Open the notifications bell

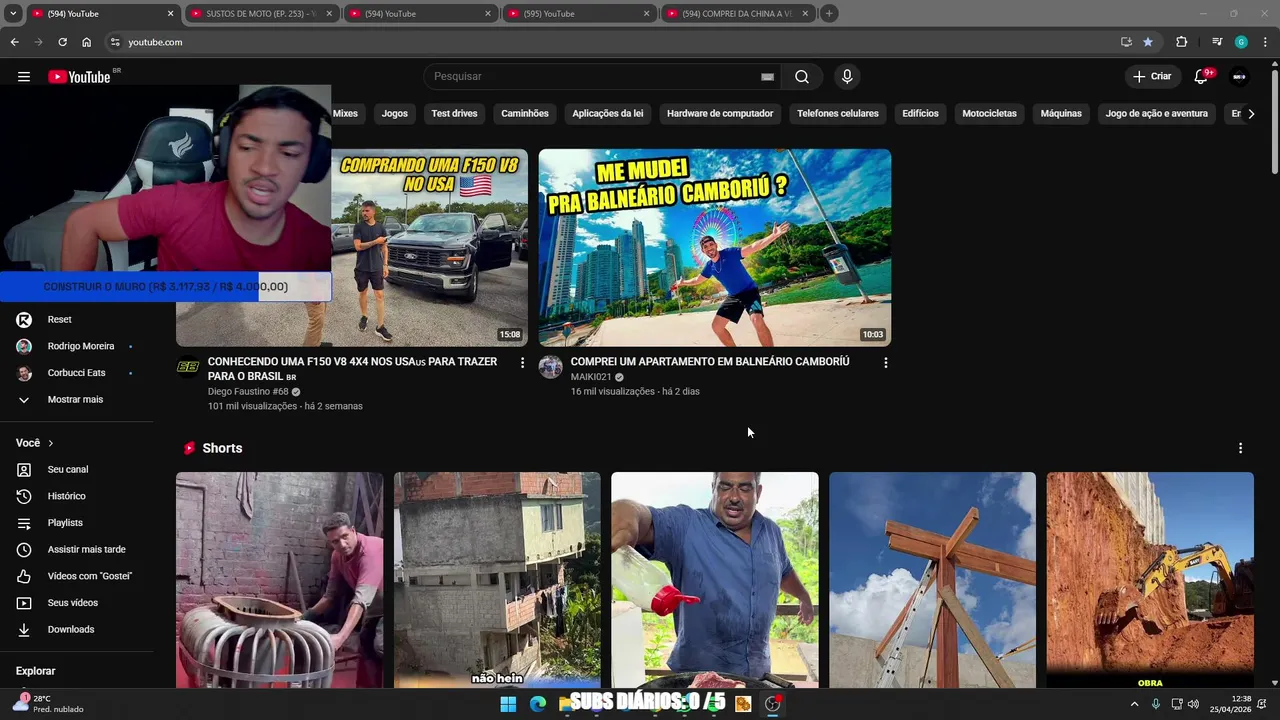[x=1201, y=77]
